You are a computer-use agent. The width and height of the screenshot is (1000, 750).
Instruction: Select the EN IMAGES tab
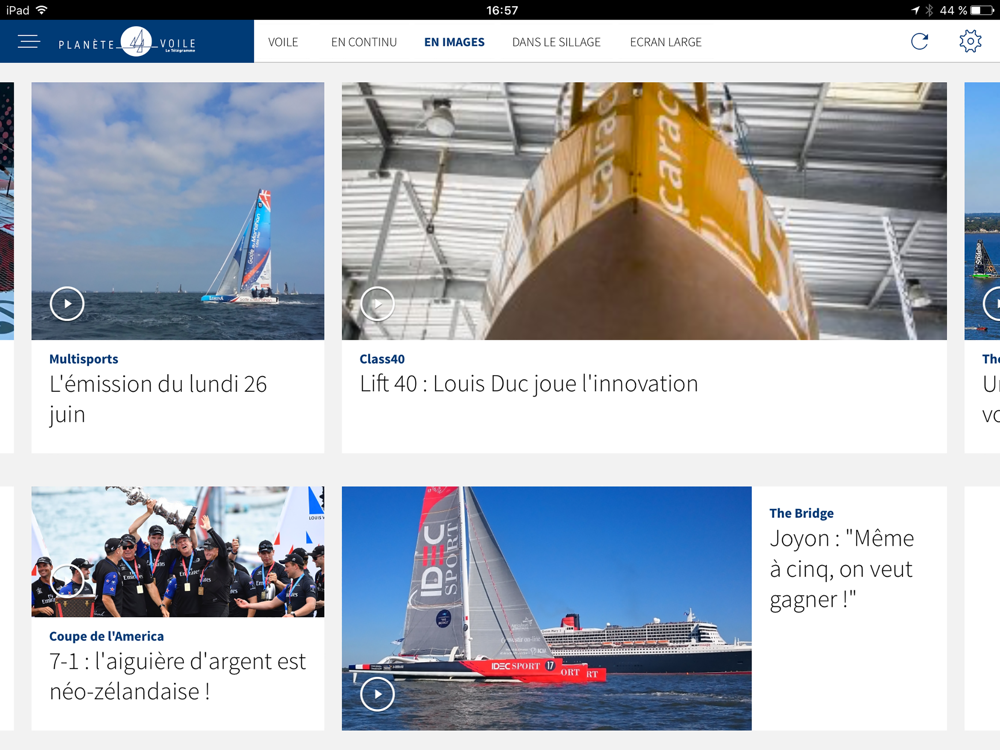point(454,42)
